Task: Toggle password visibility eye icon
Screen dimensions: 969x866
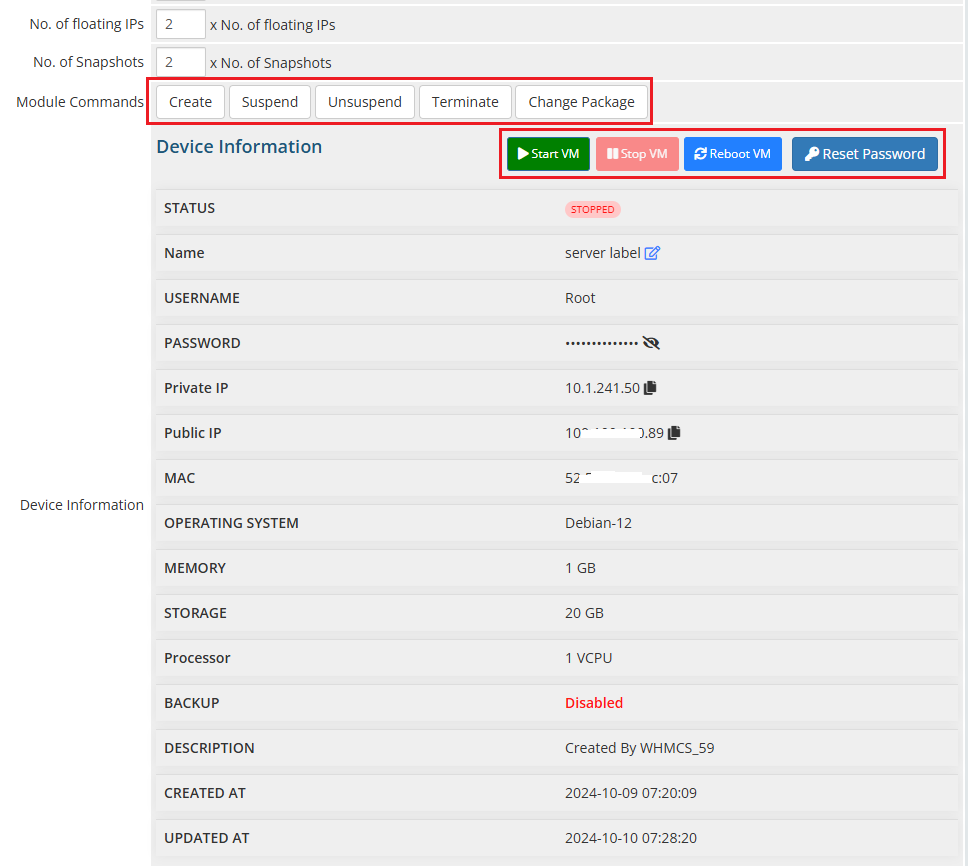Action: [651, 343]
